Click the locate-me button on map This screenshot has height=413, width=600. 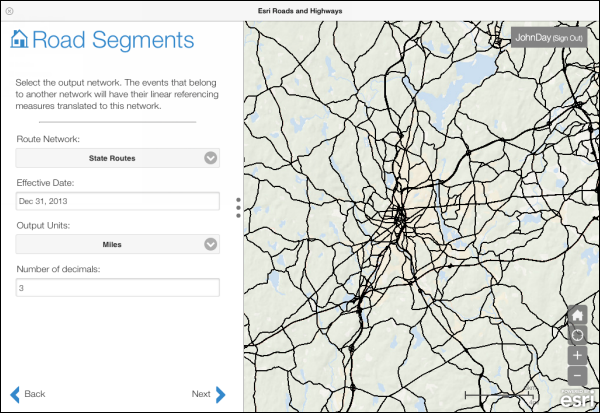(577, 335)
